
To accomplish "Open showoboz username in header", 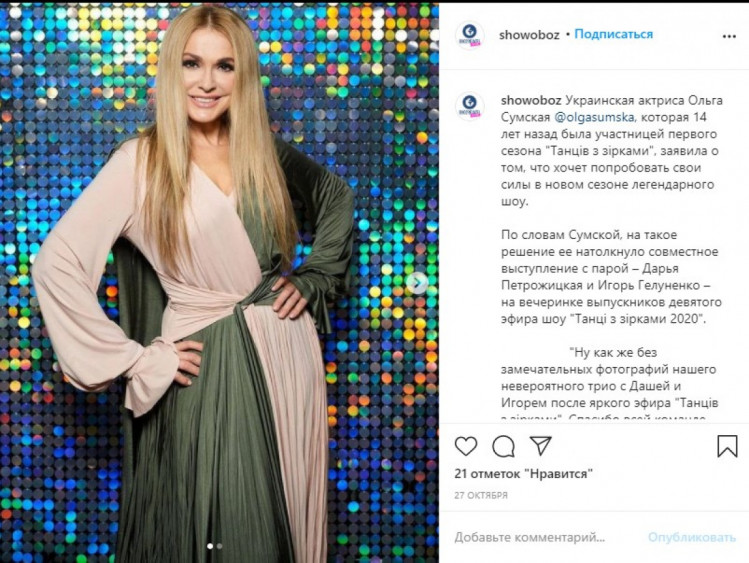I will click(x=529, y=35).
